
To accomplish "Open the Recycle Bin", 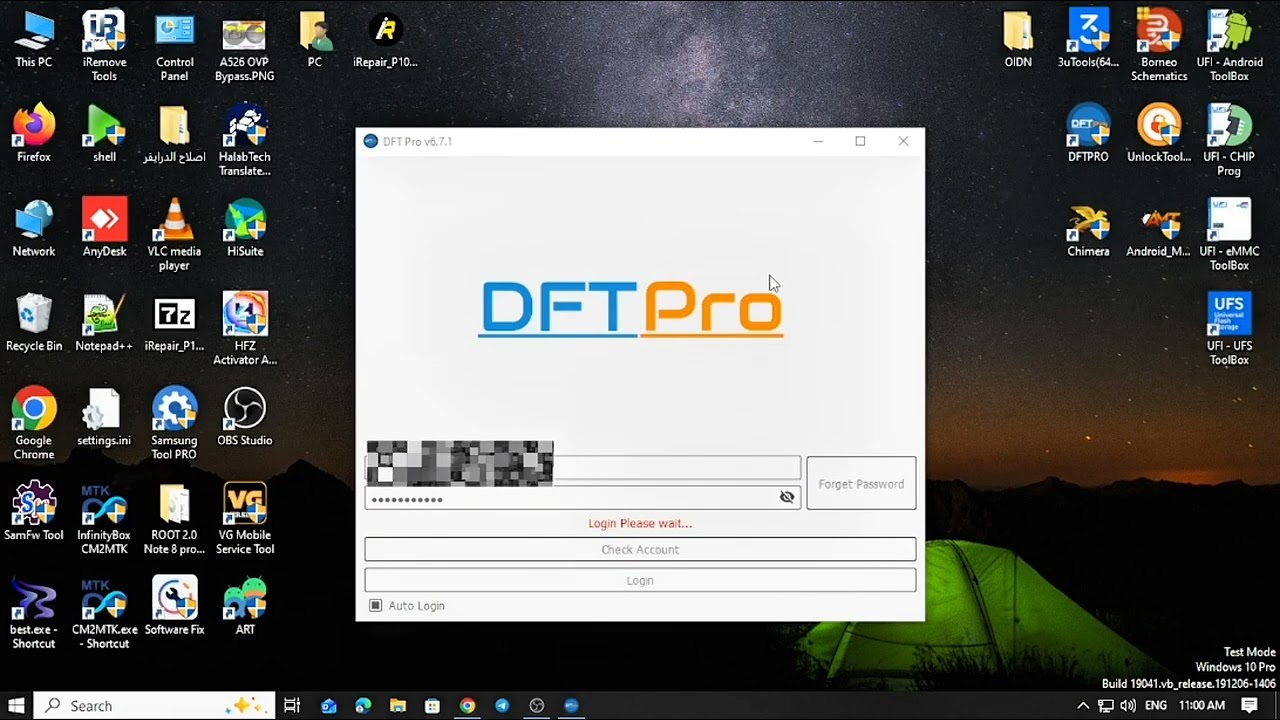I will click(34, 323).
